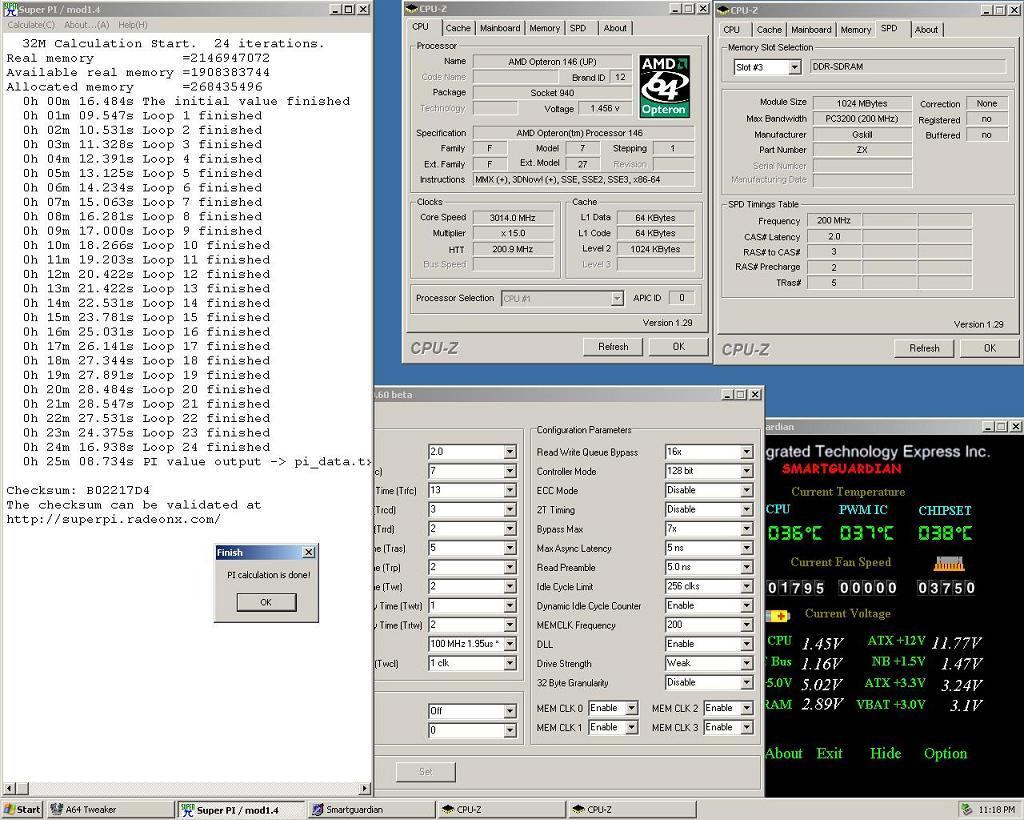Open the Calculate menu in Super PI
The width and height of the screenshot is (1024, 820).
(x=31, y=25)
